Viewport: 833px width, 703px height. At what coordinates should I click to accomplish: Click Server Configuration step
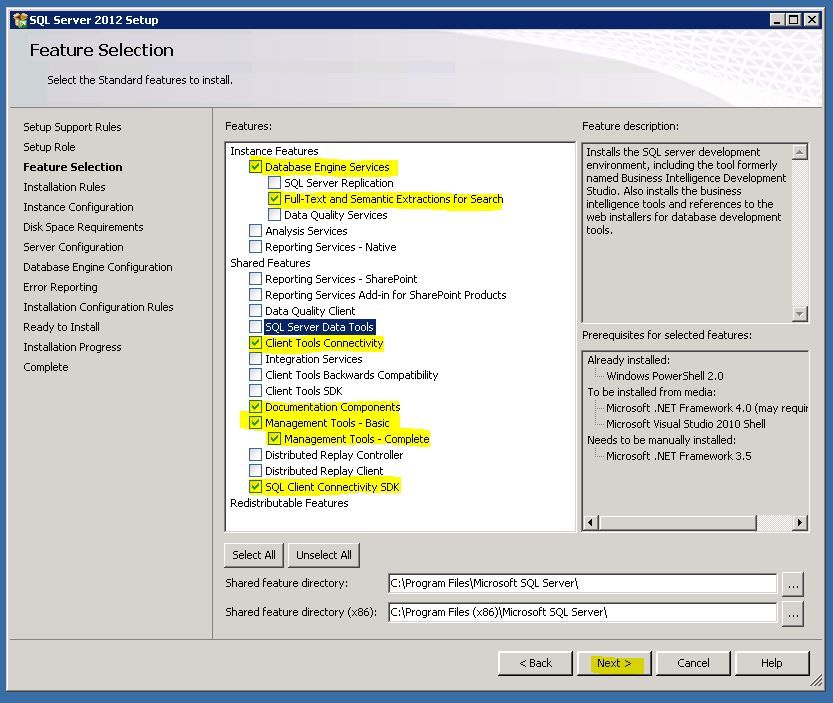pos(73,247)
